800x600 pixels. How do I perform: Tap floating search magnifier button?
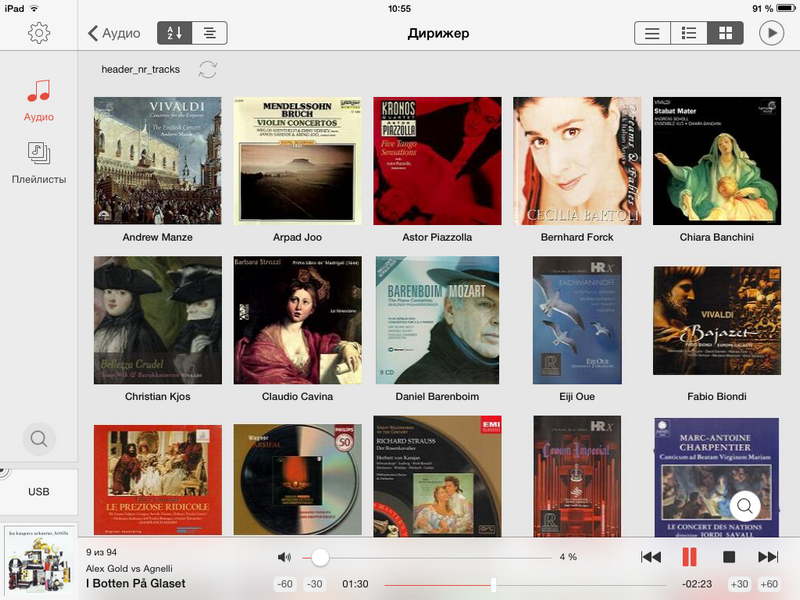[745, 506]
